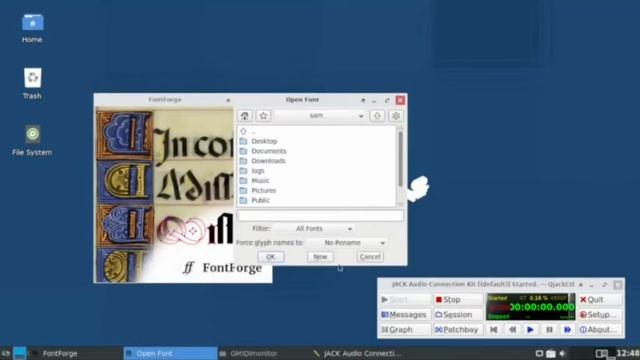Viewport: 640px width, 360px height.
Task: Open QjackCtl Setup
Action: [600, 315]
